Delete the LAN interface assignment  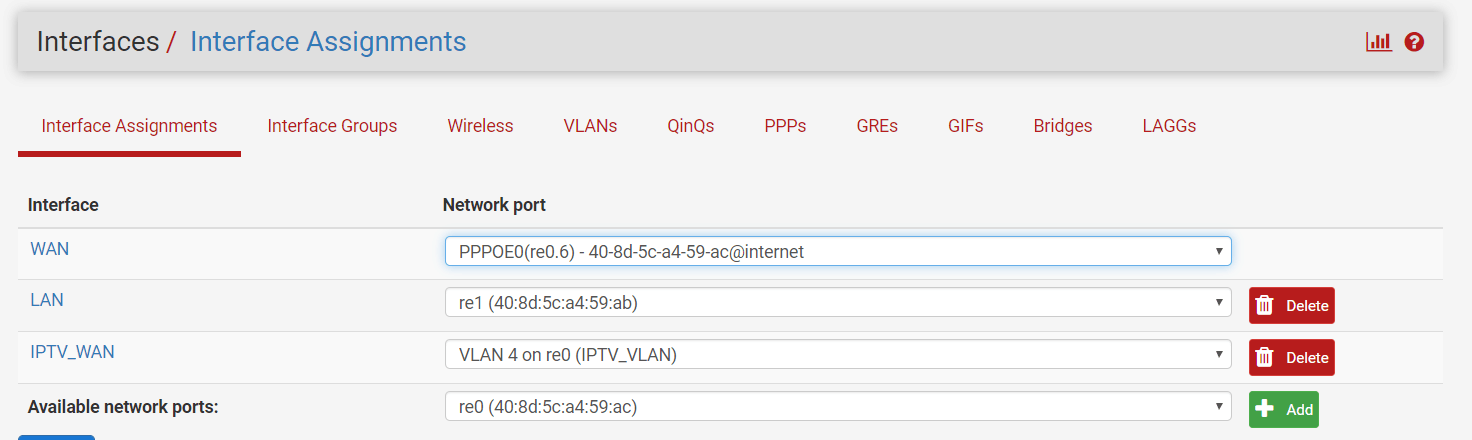[x=1291, y=306]
